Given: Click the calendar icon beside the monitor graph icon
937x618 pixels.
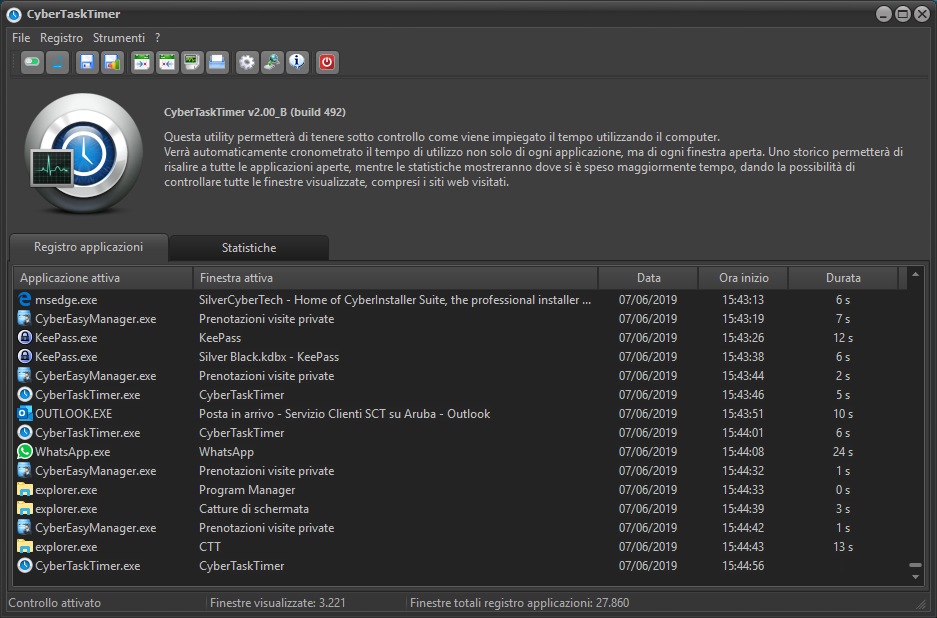Looking at the screenshot, I should 167,62.
